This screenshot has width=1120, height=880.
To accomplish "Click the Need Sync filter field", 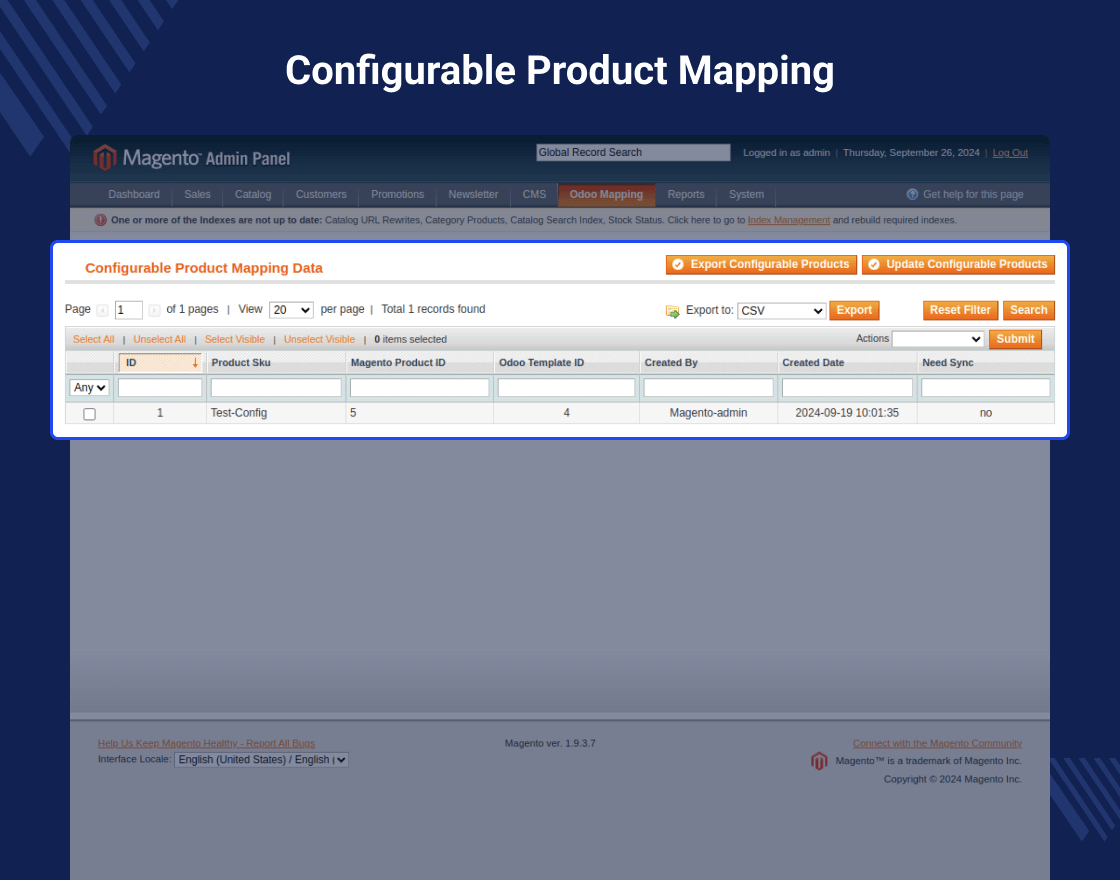I will coord(986,387).
